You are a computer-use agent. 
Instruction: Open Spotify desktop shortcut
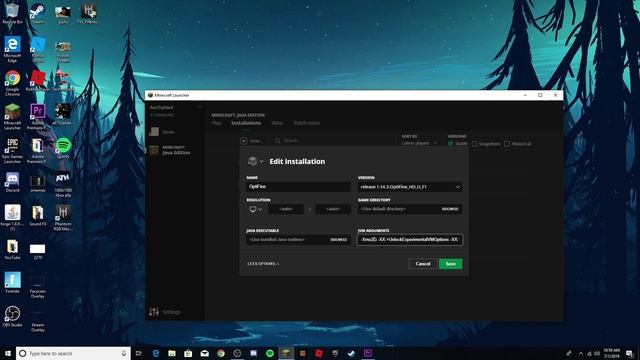tap(63, 149)
